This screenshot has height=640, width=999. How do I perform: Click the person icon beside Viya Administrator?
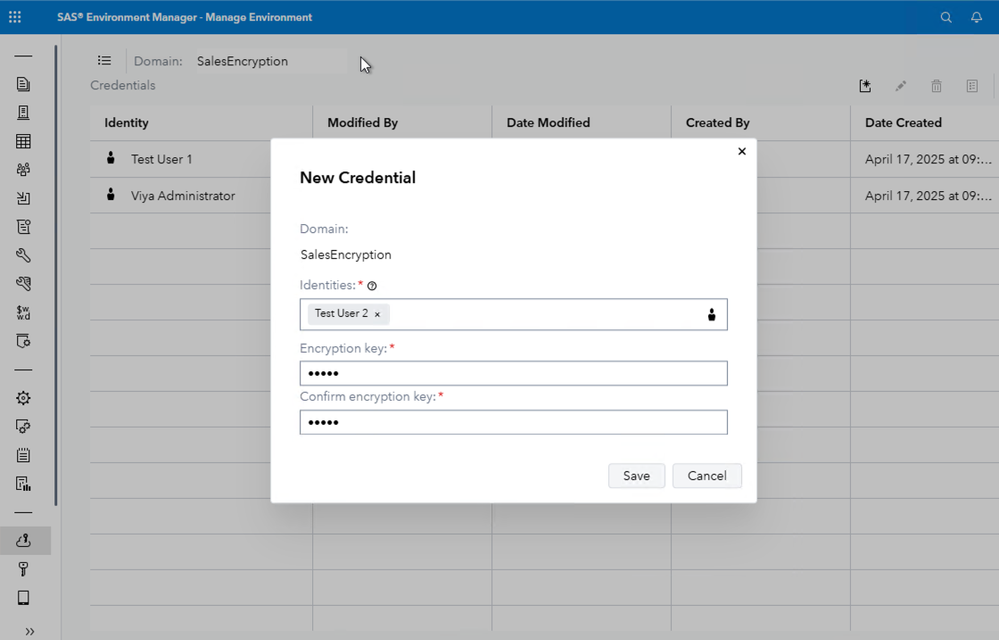coord(111,194)
